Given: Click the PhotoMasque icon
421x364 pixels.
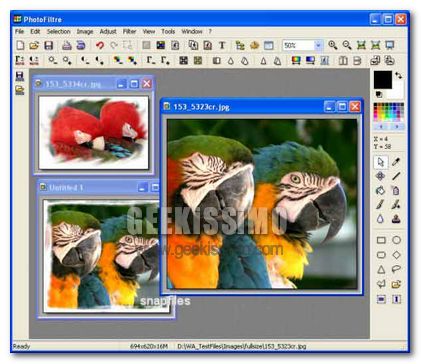Looking at the screenshot, I should (x=325, y=60).
